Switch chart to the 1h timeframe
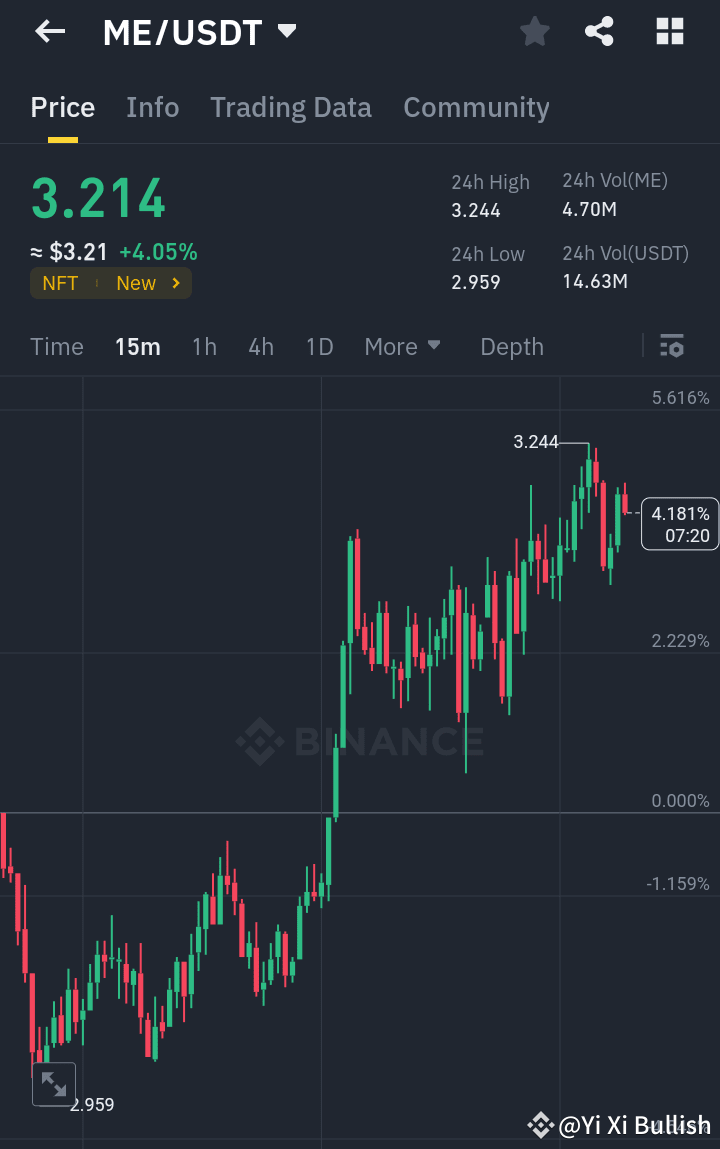The height and width of the screenshot is (1149, 720). click(x=204, y=346)
